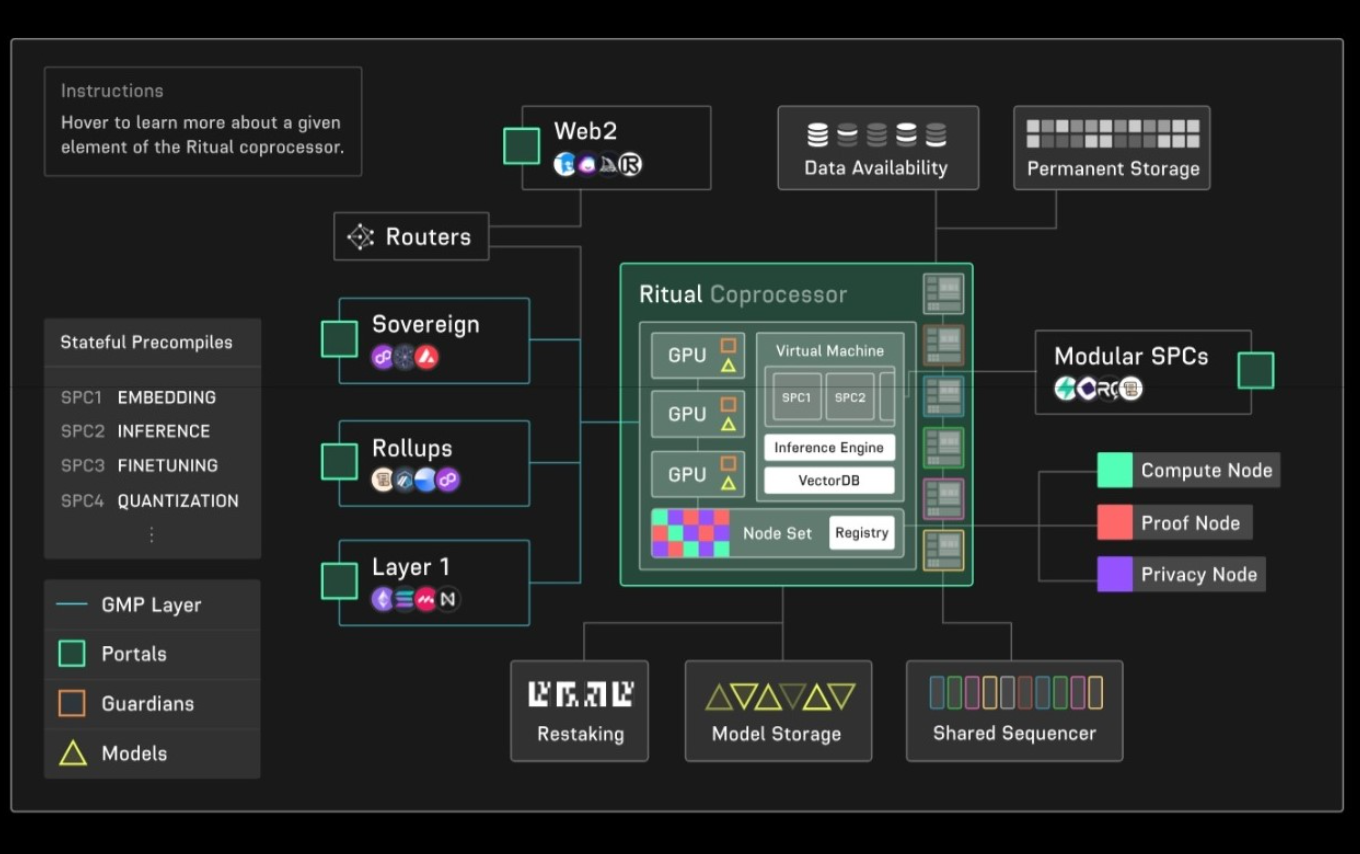This screenshot has width=1360, height=854.
Task: Click the GMP Layer line legend entry
Action: pyautogui.click(x=130, y=605)
